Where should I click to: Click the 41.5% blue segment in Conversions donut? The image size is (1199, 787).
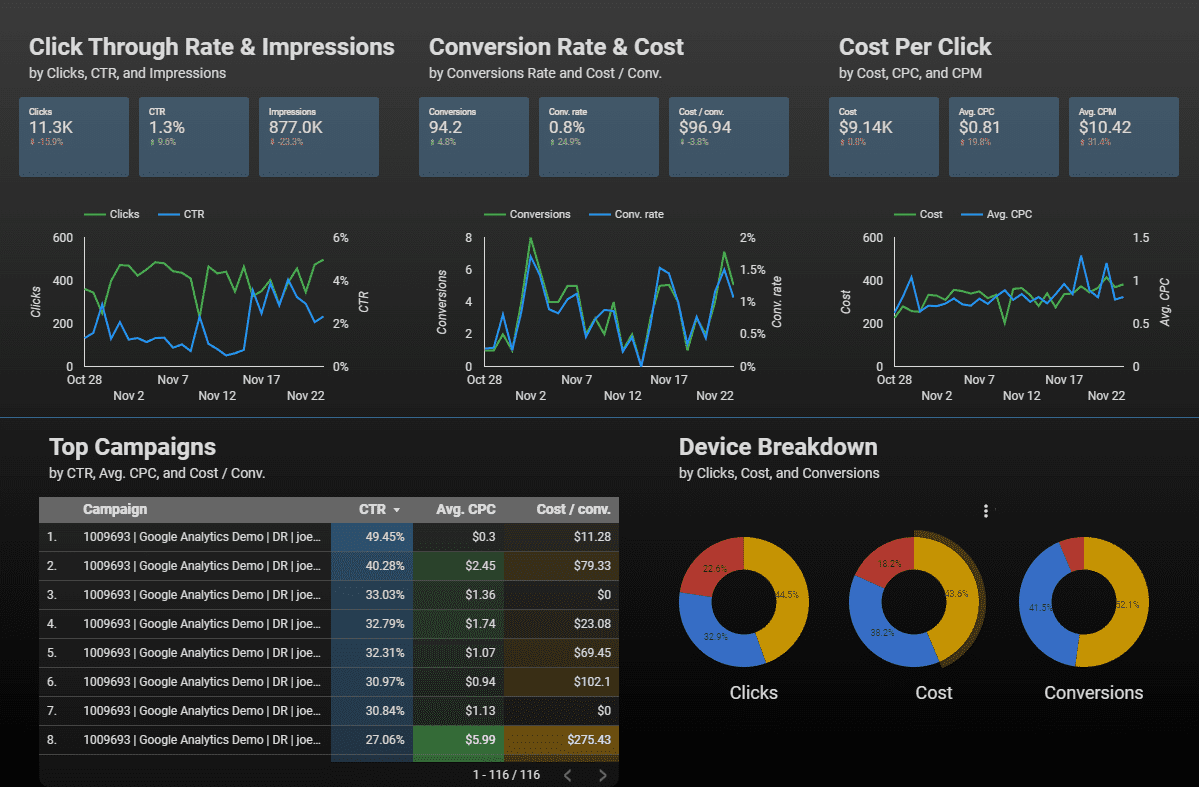point(1042,608)
